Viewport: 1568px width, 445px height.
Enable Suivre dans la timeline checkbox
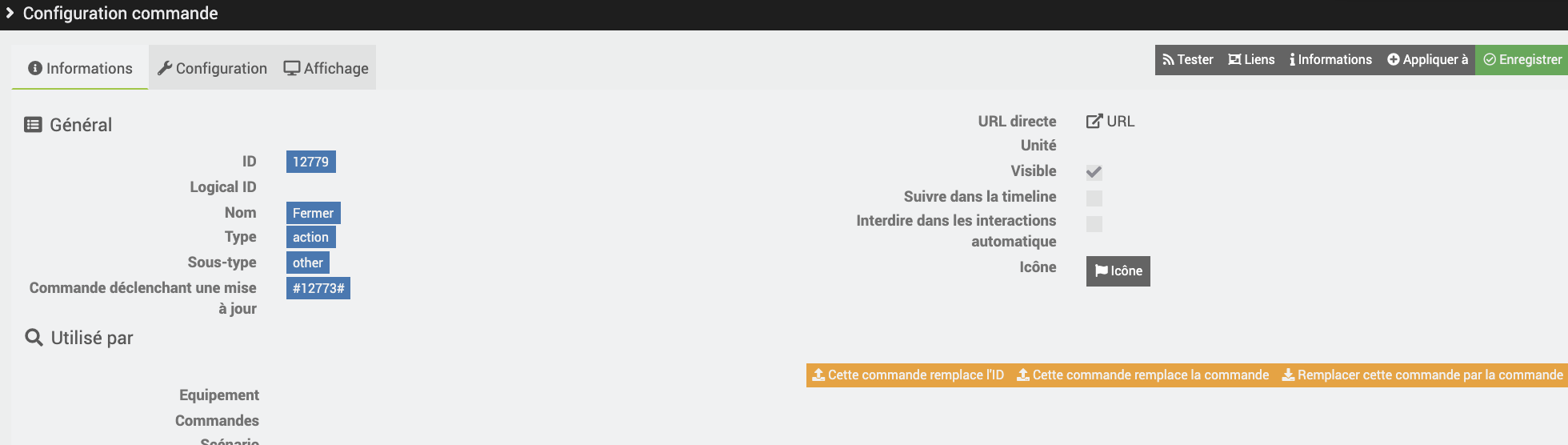coord(1094,198)
